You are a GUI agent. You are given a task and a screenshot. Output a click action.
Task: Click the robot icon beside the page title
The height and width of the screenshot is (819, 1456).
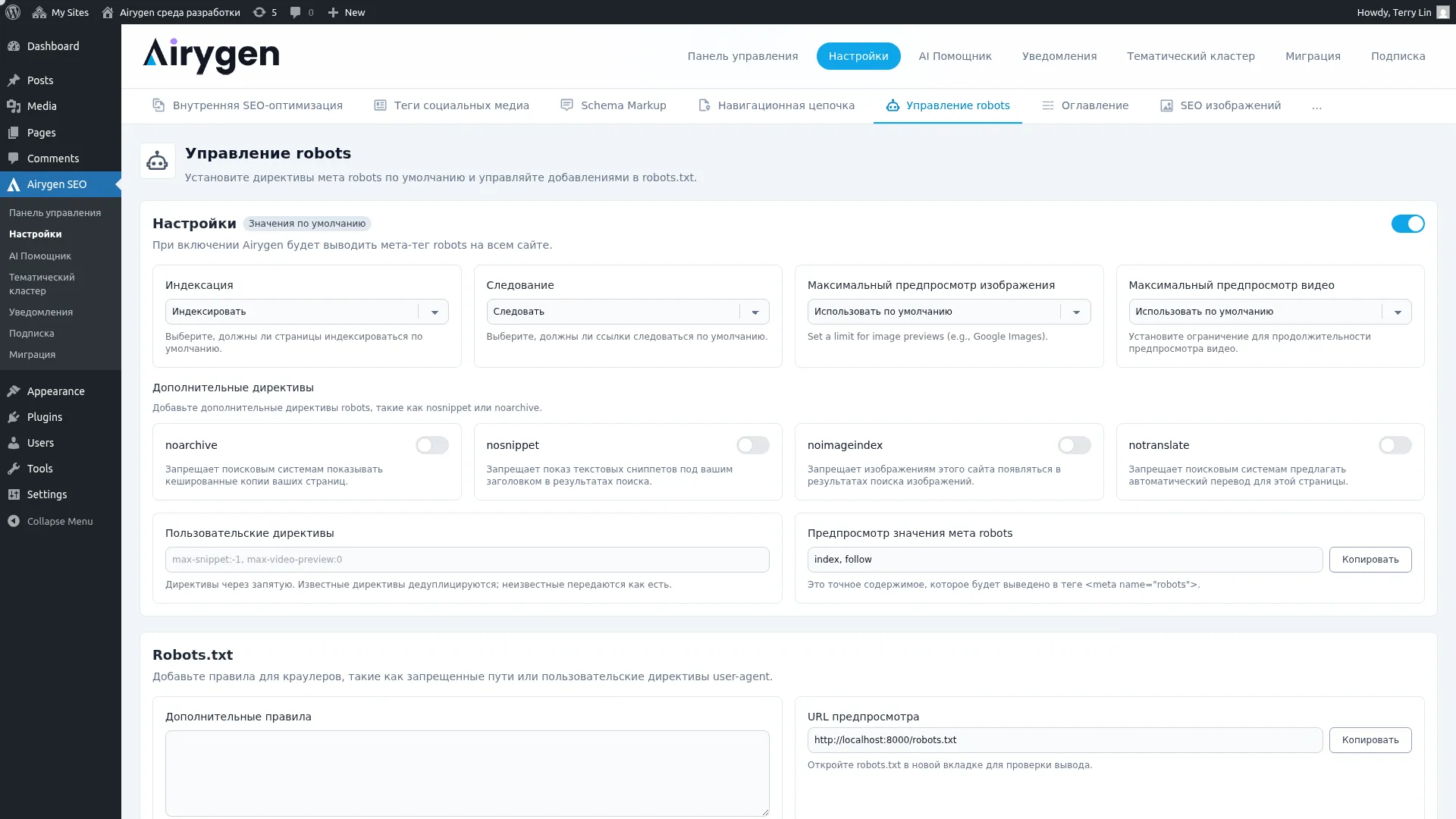tap(158, 161)
